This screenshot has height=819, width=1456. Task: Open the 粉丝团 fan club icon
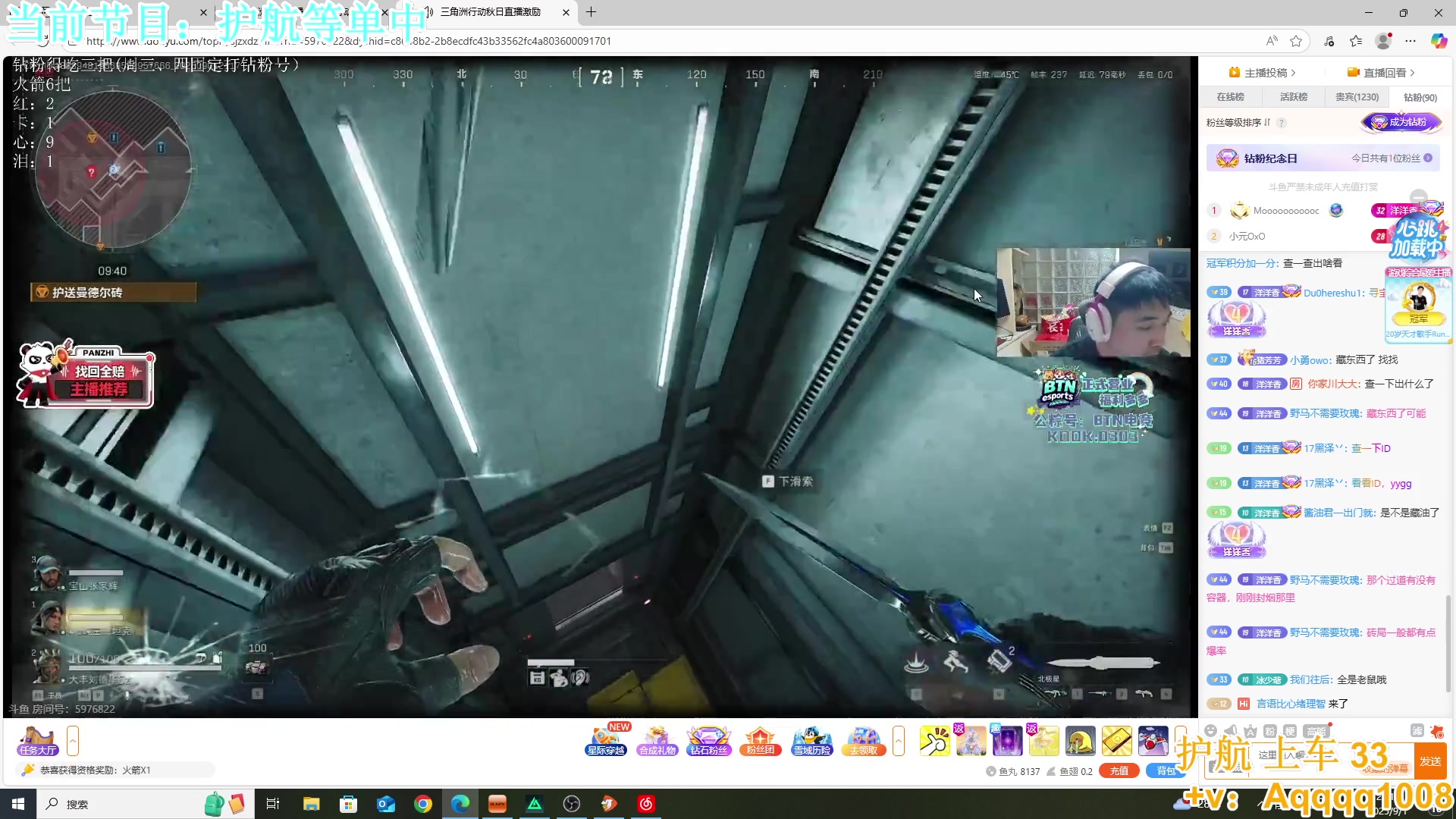[x=760, y=741]
